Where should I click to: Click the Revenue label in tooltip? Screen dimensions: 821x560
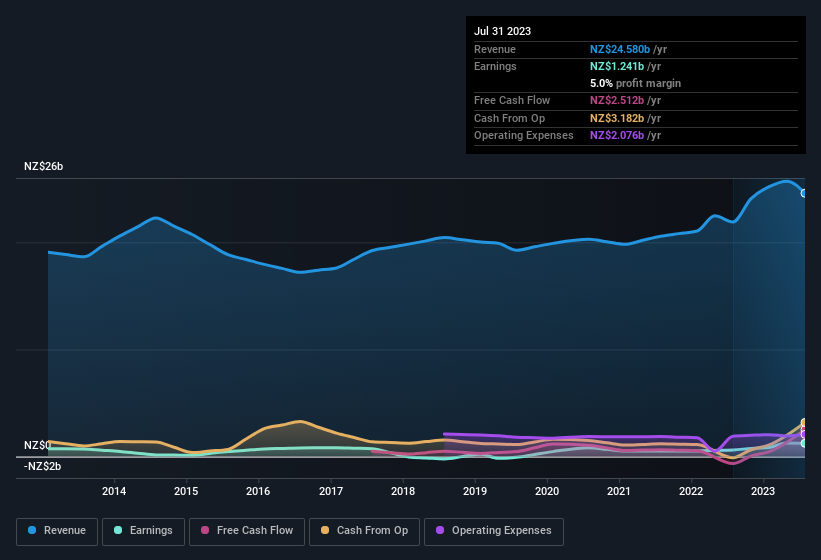tap(495, 49)
